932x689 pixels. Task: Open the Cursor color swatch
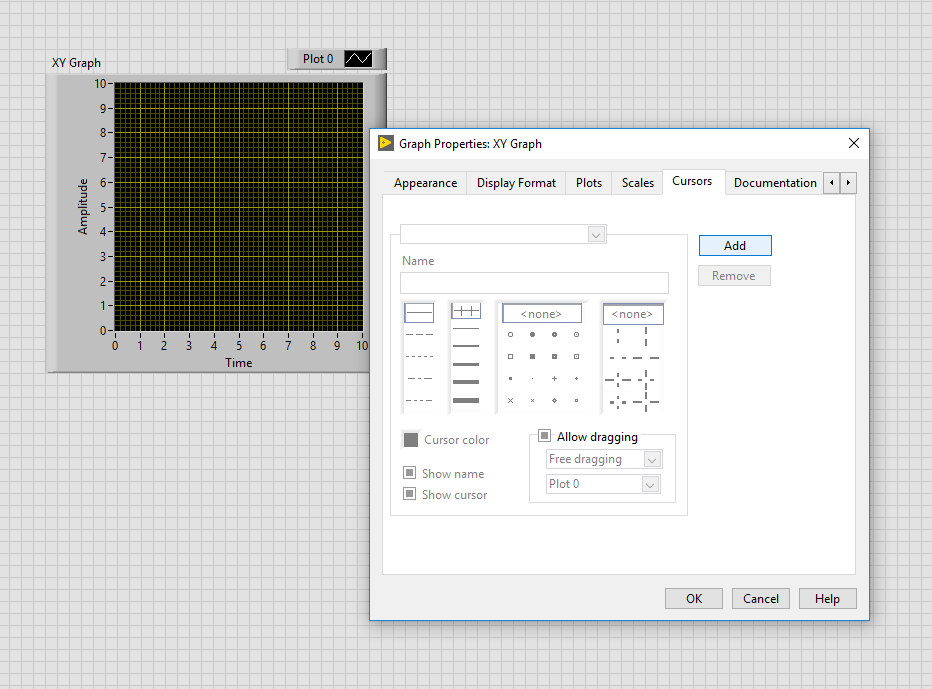pyautogui.click(x=410, y=440)
